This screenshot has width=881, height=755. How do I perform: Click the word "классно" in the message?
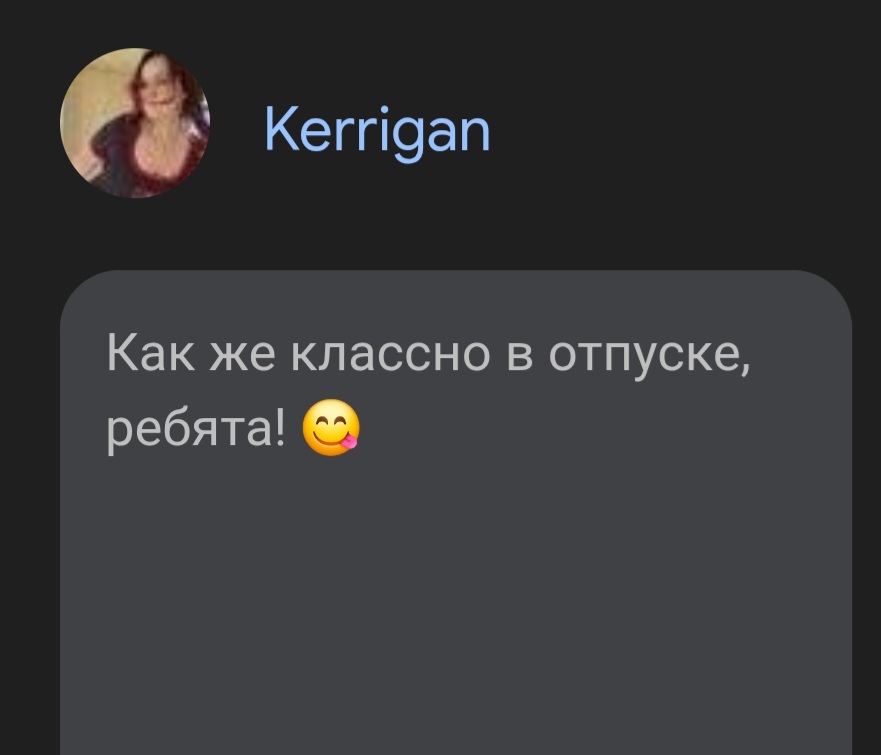pyautogui.click(x=391, y=354)
